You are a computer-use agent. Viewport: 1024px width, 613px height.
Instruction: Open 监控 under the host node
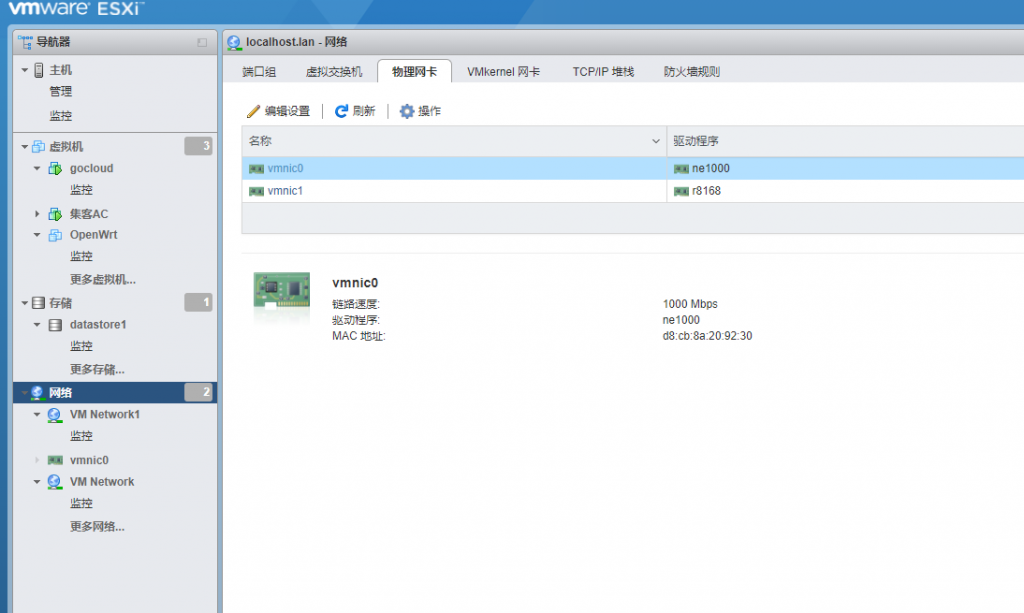point(60,116)
